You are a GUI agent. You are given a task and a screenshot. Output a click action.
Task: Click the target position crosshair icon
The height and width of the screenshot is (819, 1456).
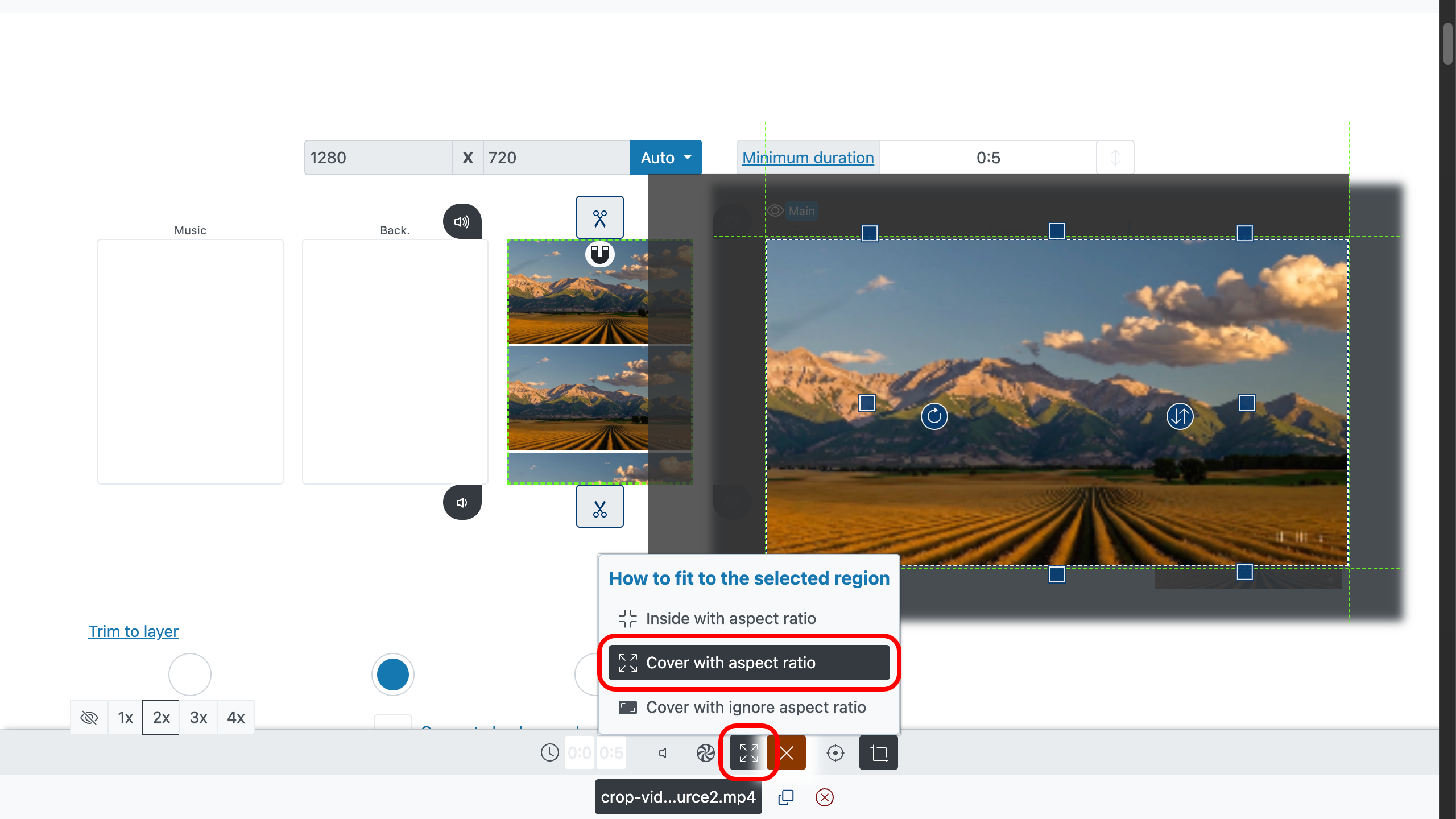[x=835, y=753]
